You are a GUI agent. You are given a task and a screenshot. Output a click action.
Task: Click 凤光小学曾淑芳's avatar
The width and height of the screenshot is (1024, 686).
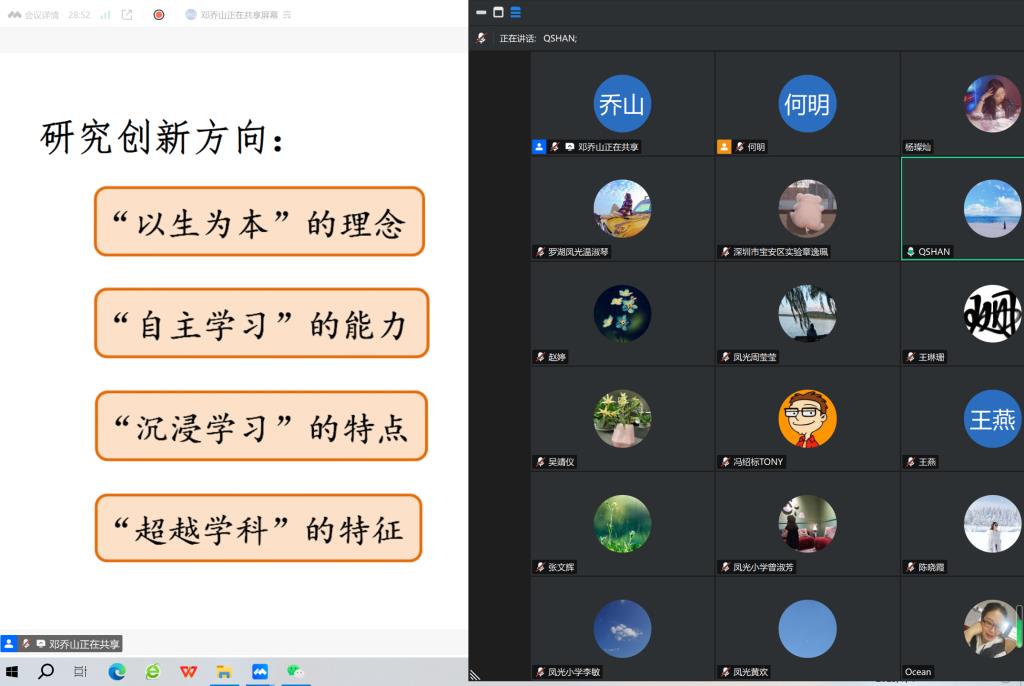tap(807, 524)
